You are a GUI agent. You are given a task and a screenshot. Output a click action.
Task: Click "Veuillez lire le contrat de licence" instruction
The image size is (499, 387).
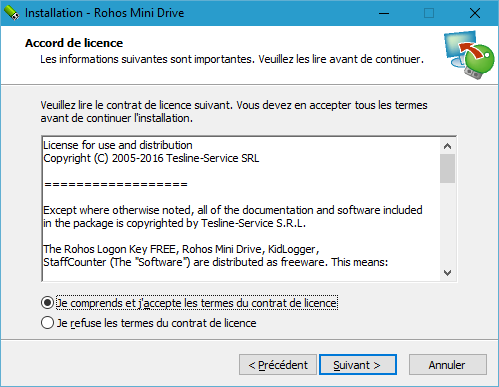(234, 112)
